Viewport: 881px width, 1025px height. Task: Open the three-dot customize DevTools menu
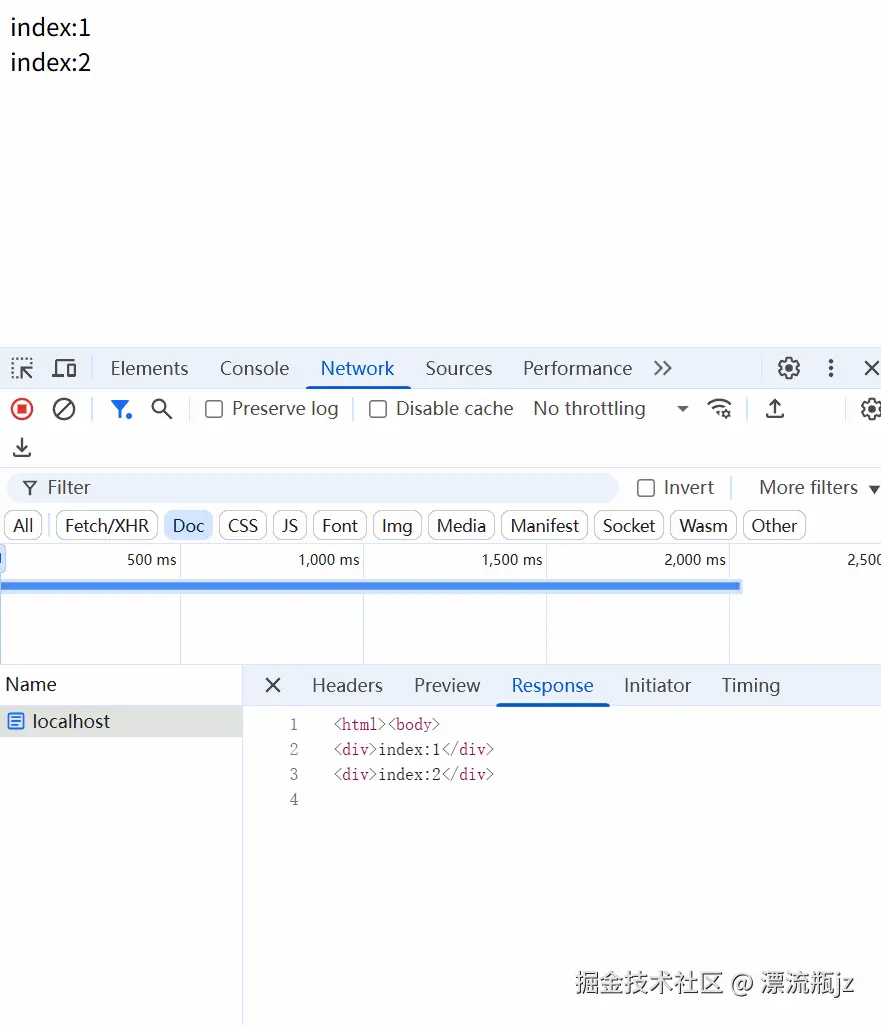tap(831, 368)
